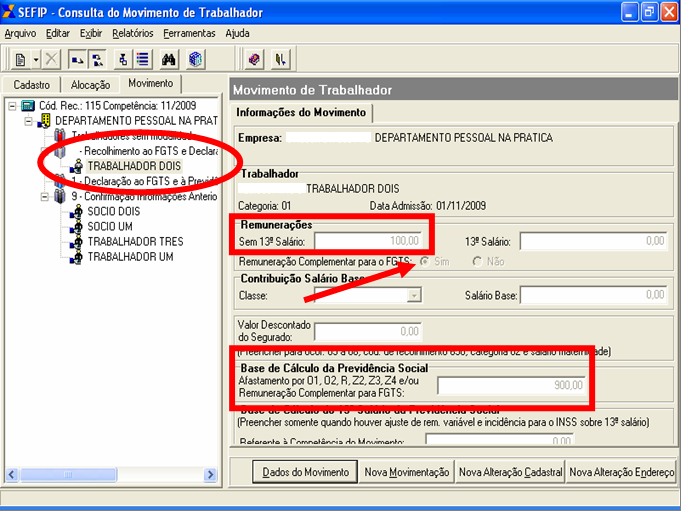
Task: Open the Ferramentas menu
Action: click(x=189, y=33)
